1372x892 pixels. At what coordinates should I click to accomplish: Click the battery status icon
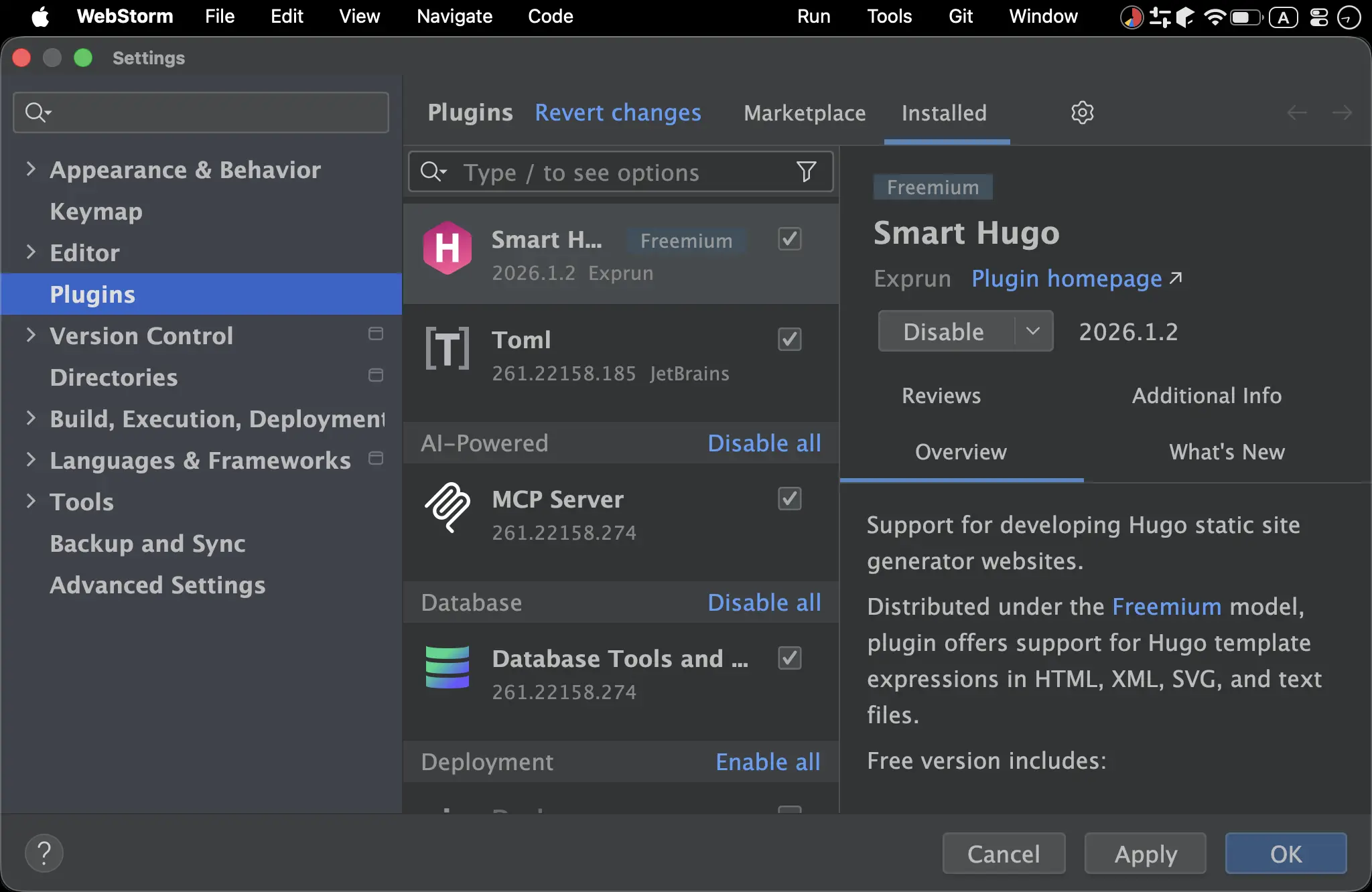1246,17
